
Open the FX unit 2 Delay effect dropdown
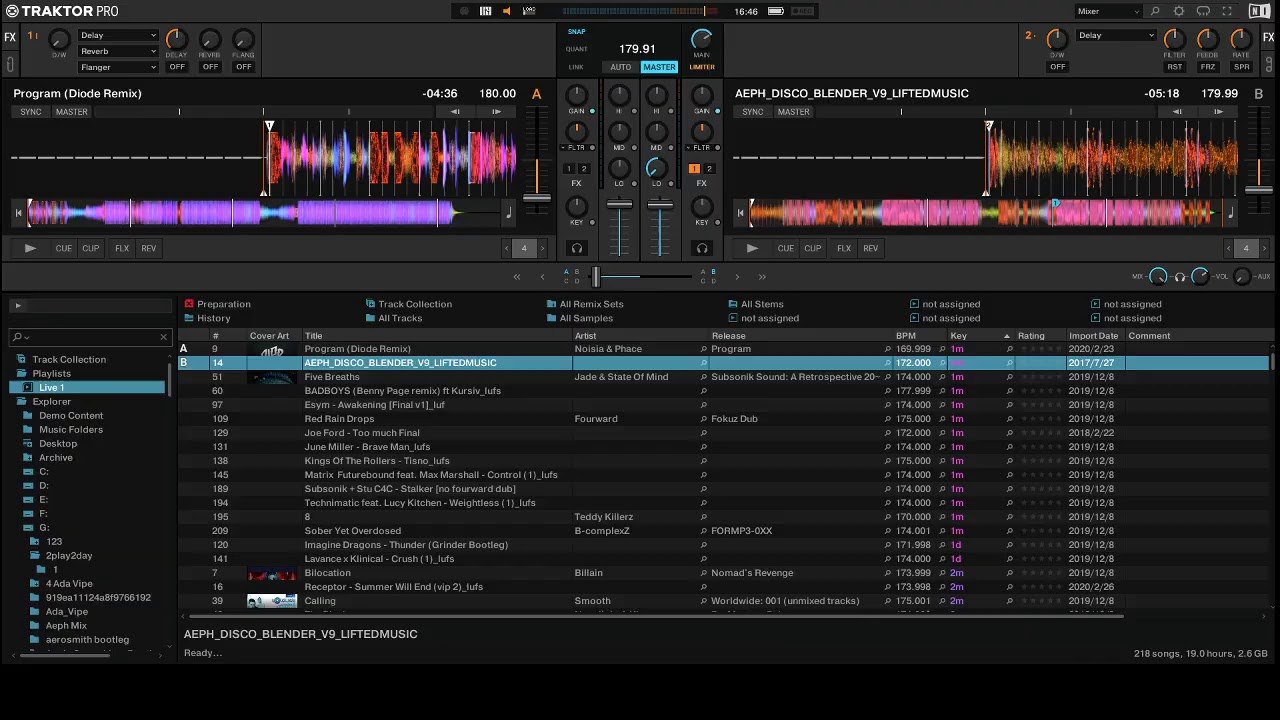1116,35
